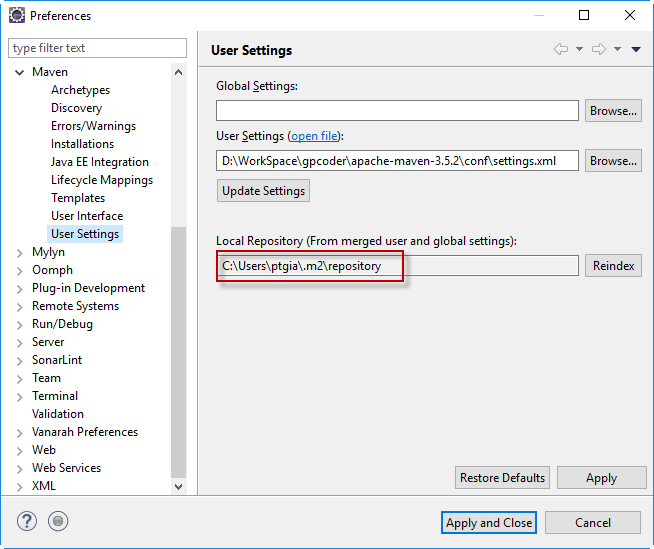Open the Lifecycle Mappings page
654x549 pixels.
[x=101, y=180]
